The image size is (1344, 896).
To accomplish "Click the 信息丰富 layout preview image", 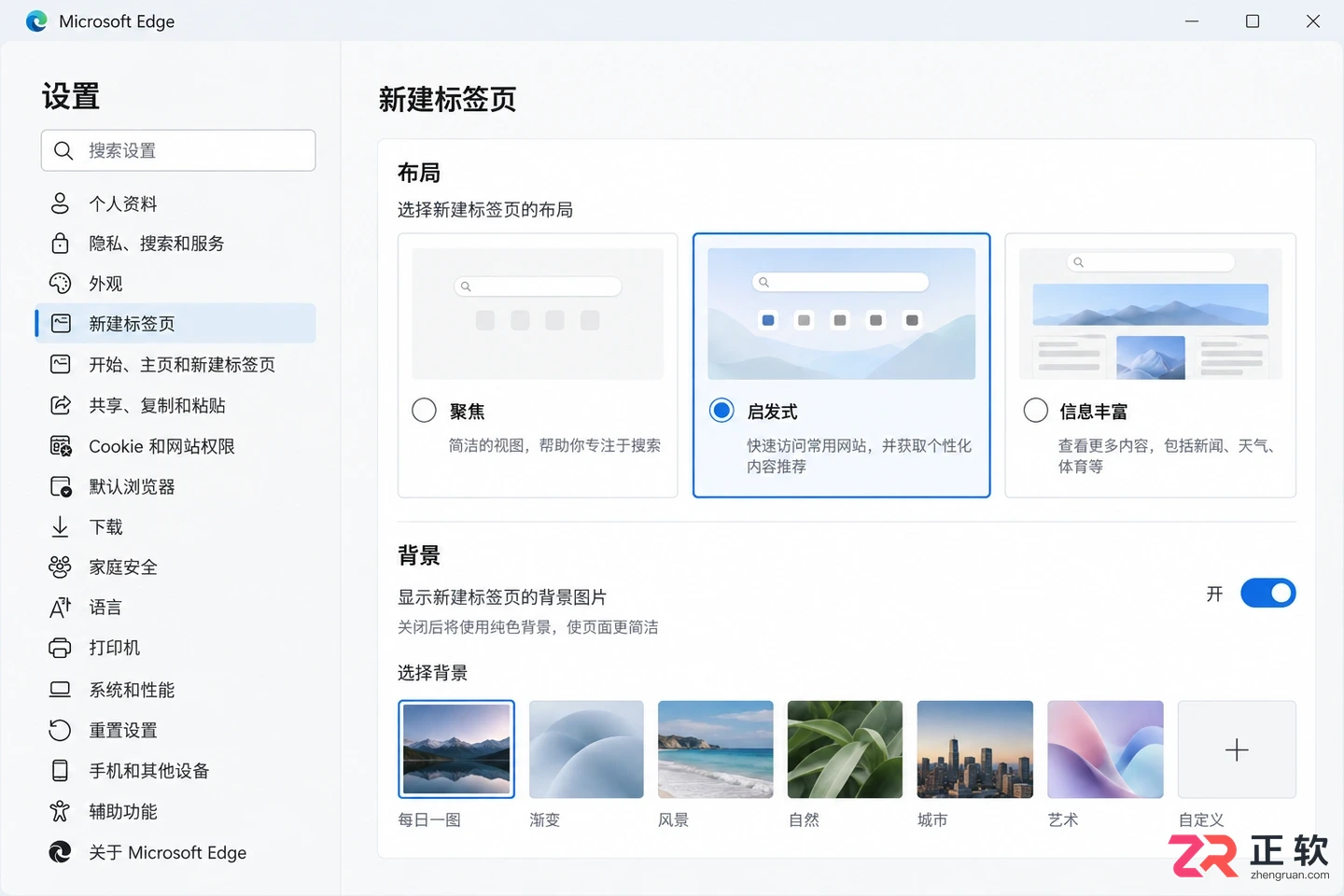I will pos(1151,314).
